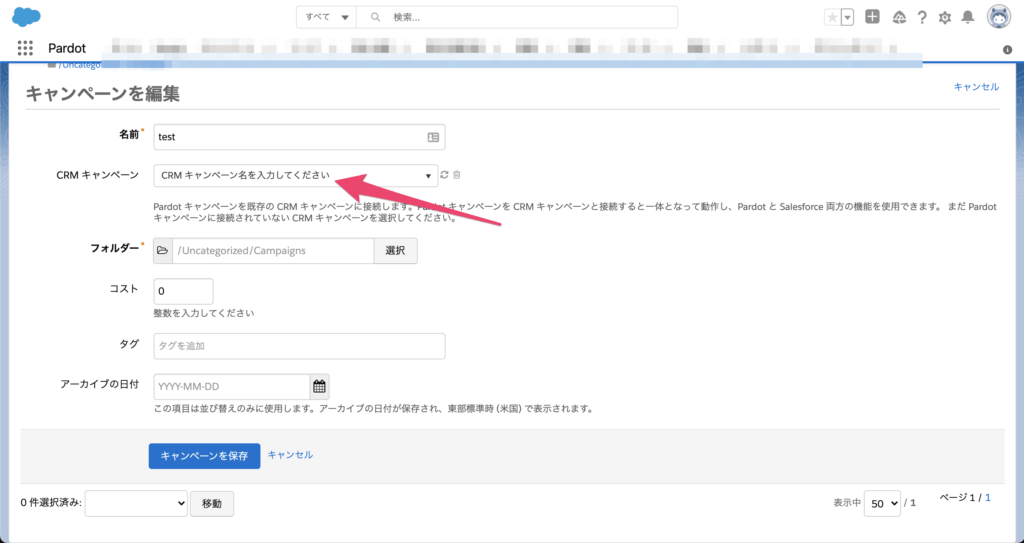Screen dimensions: 1024x543
Task: Focus the global 検索 search field
Action: click(x=517, y=18)
